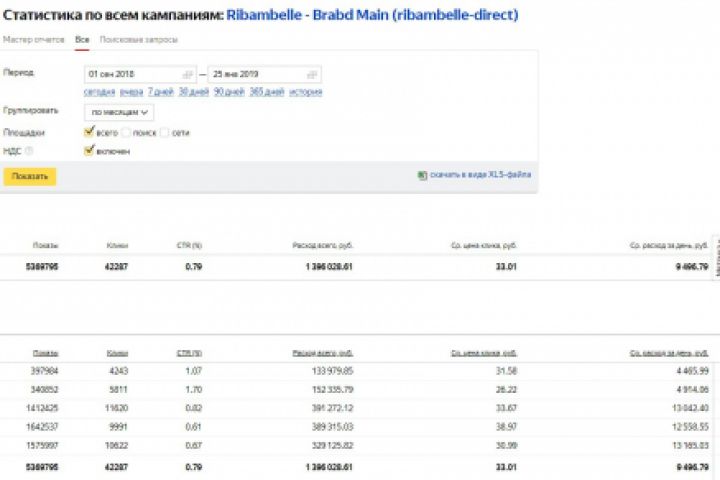
Task: Open calendar icon in start date field
Action: click(187, 74)
